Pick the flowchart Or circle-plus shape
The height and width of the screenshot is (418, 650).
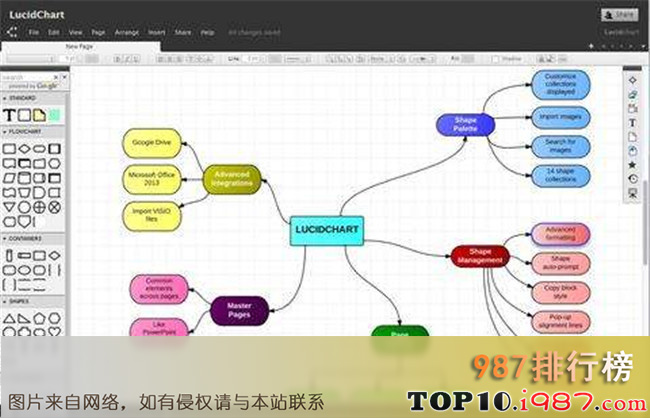coord(39,207)
